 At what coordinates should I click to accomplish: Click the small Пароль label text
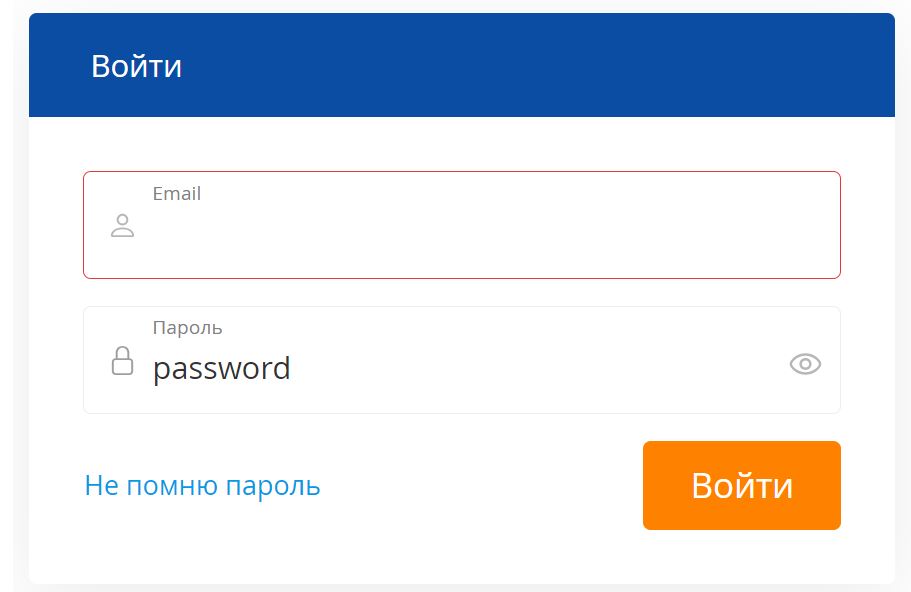tap(187, 328)
